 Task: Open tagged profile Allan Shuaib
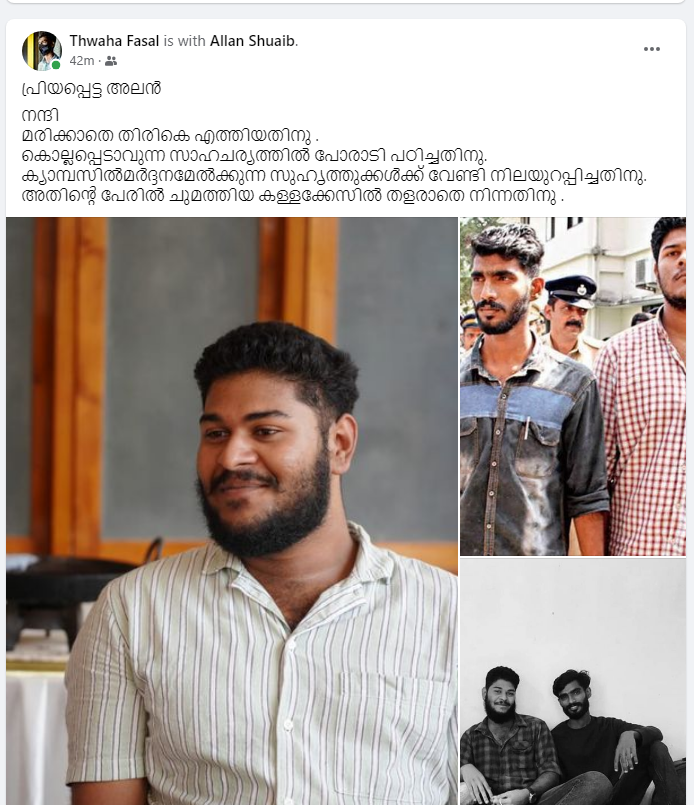pos(253,41)
